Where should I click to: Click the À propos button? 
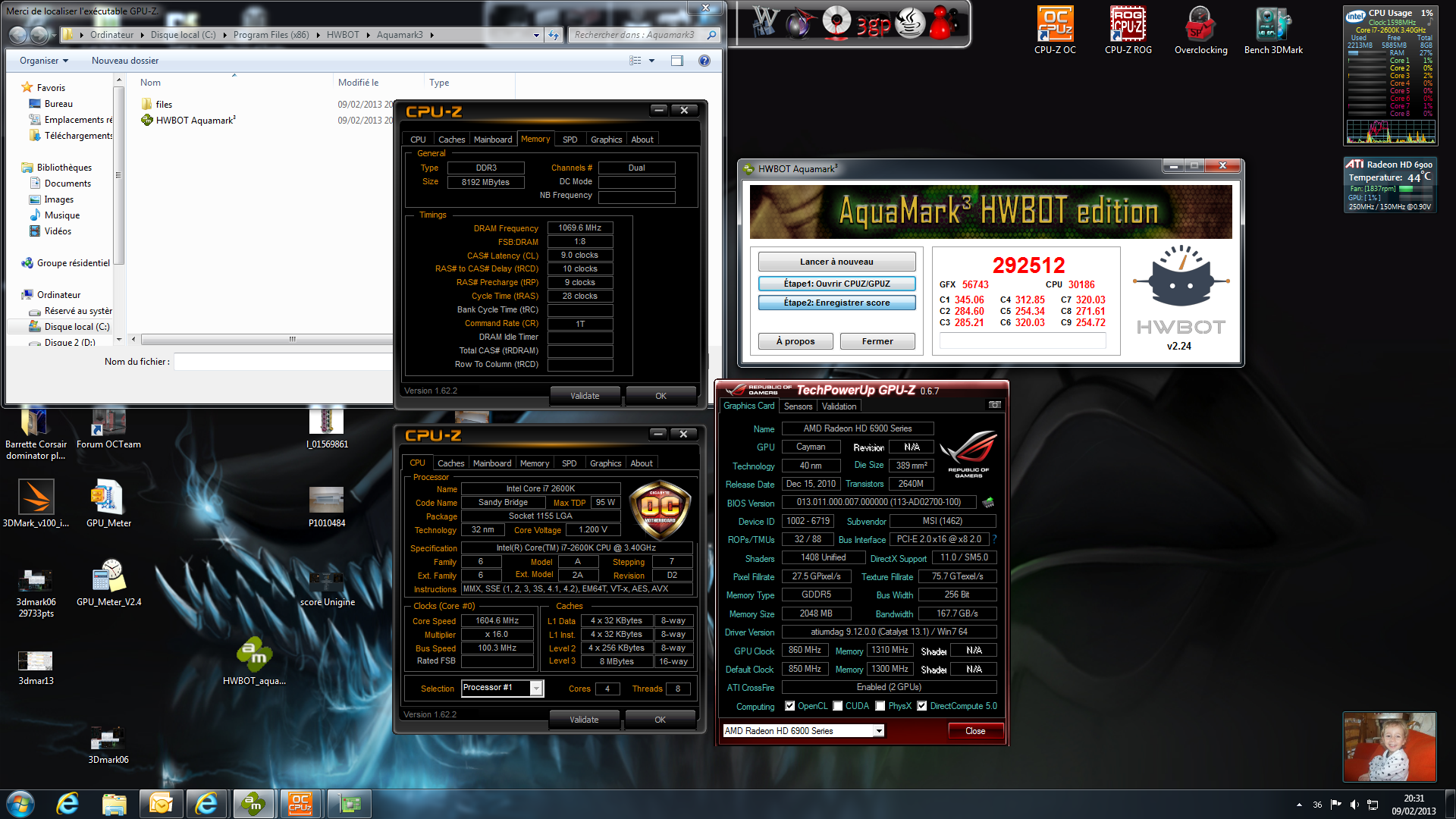(795, 341)
